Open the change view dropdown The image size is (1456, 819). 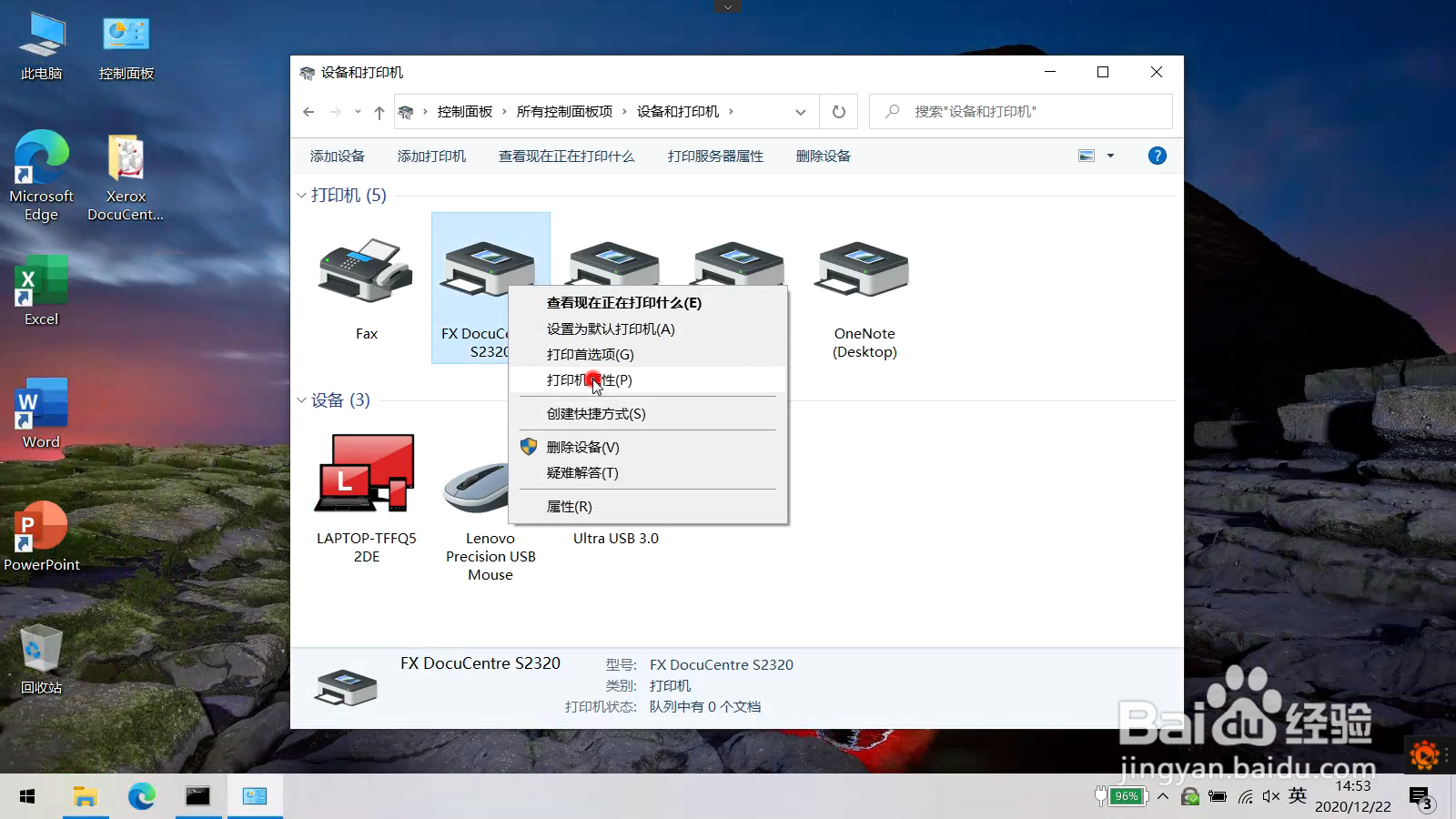(1112, 155)
